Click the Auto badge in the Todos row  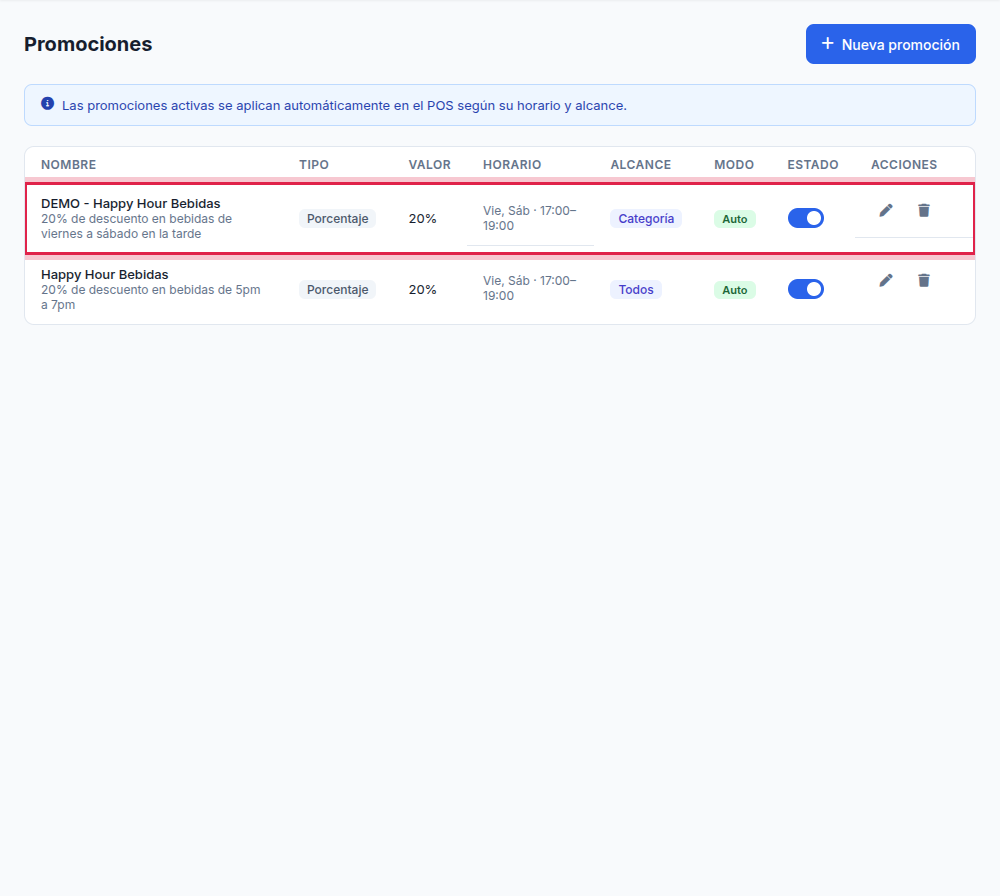click(735, 290)
